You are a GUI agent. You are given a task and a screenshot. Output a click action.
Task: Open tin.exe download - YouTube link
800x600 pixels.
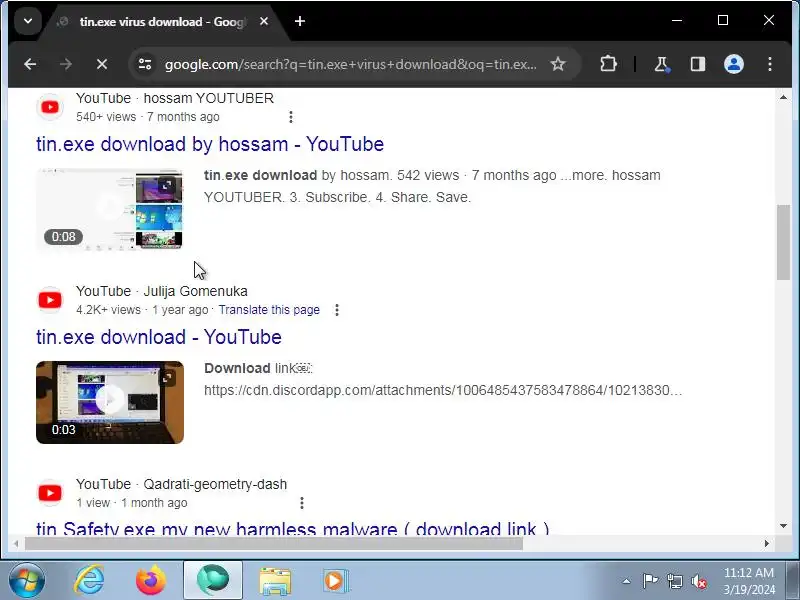coord(159,337)
